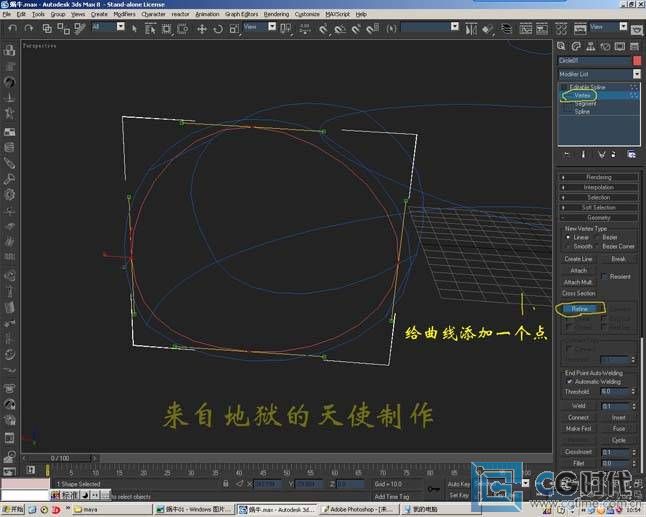
Task: Click the Weld threshold value field
Action: 614,406
